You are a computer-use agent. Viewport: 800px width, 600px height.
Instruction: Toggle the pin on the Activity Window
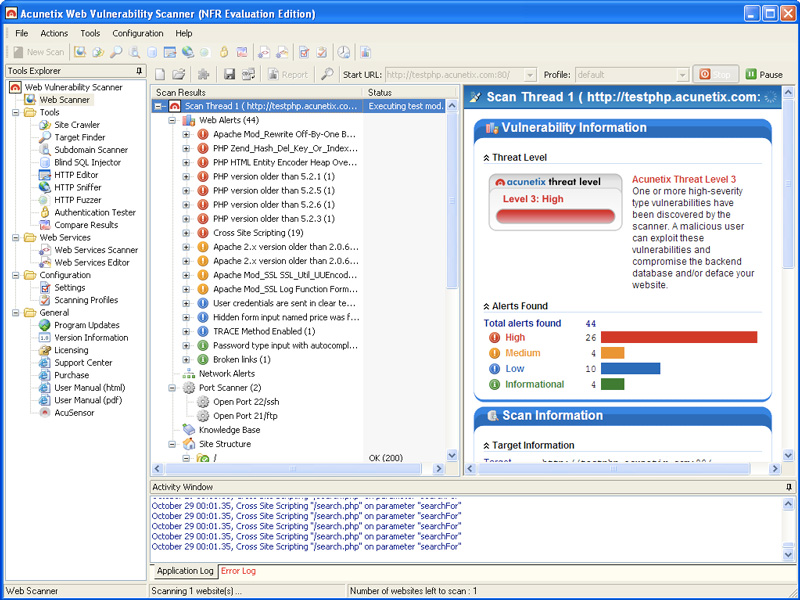click(789, 487)
